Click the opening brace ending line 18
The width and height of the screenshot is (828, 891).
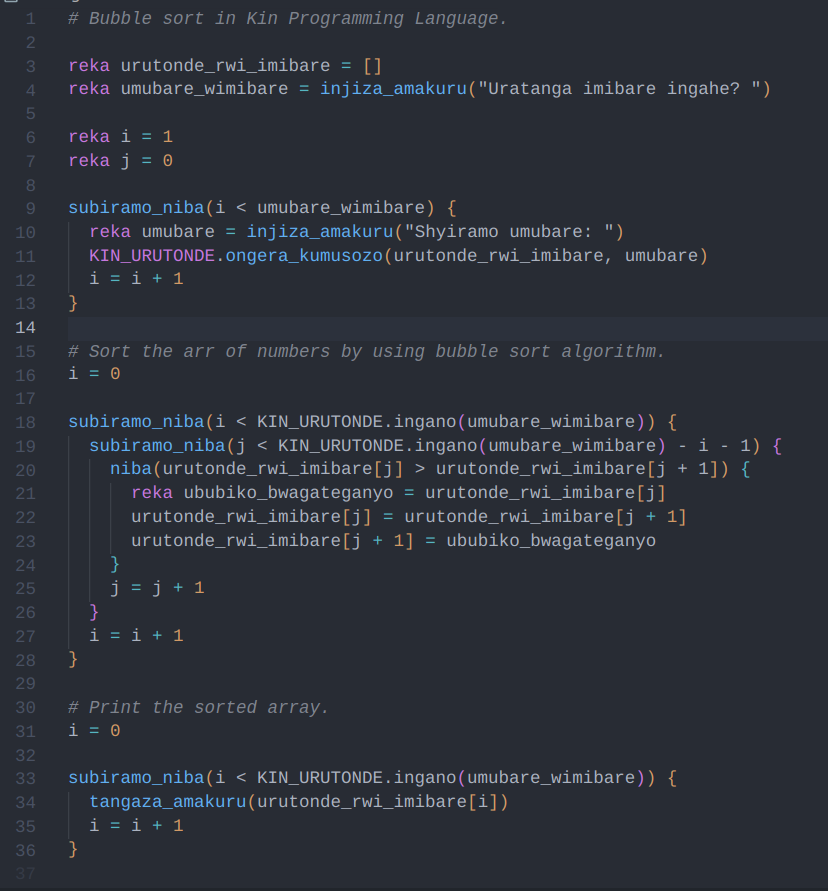pos(672,422)
